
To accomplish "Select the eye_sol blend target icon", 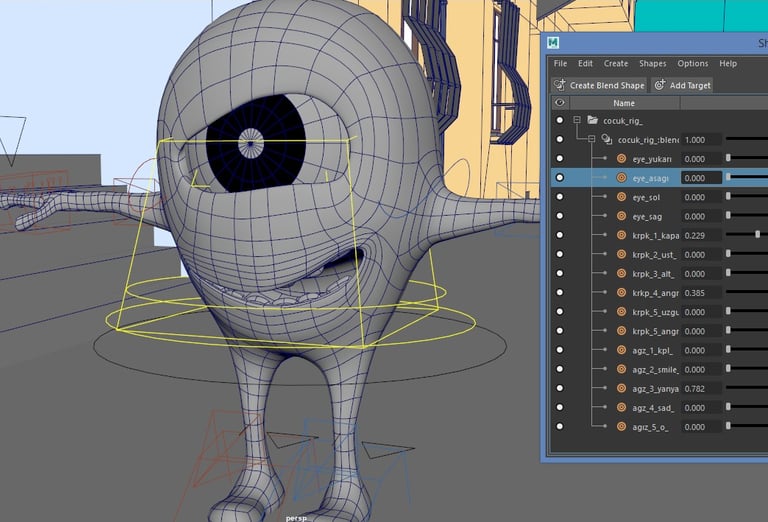I will pos(621,197).
